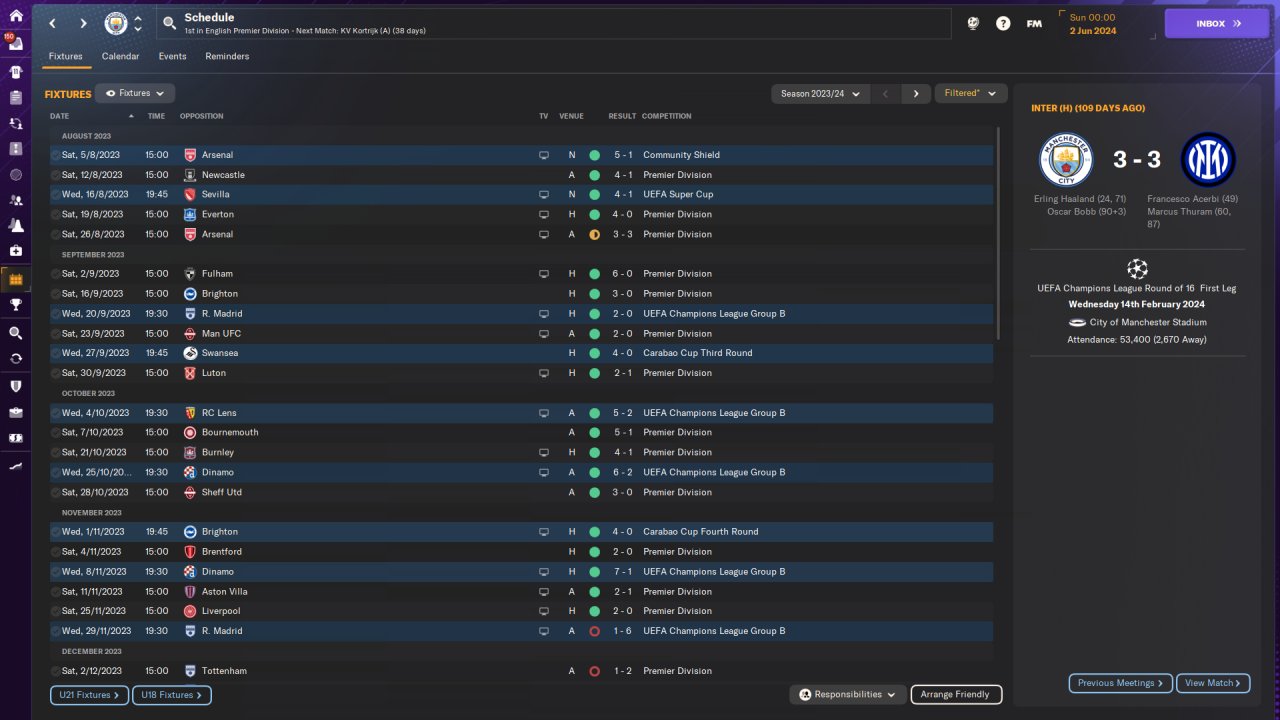Open the Medical Centre kit icon
Viewport: 1280px width, 720px height.
click(15, 251)
